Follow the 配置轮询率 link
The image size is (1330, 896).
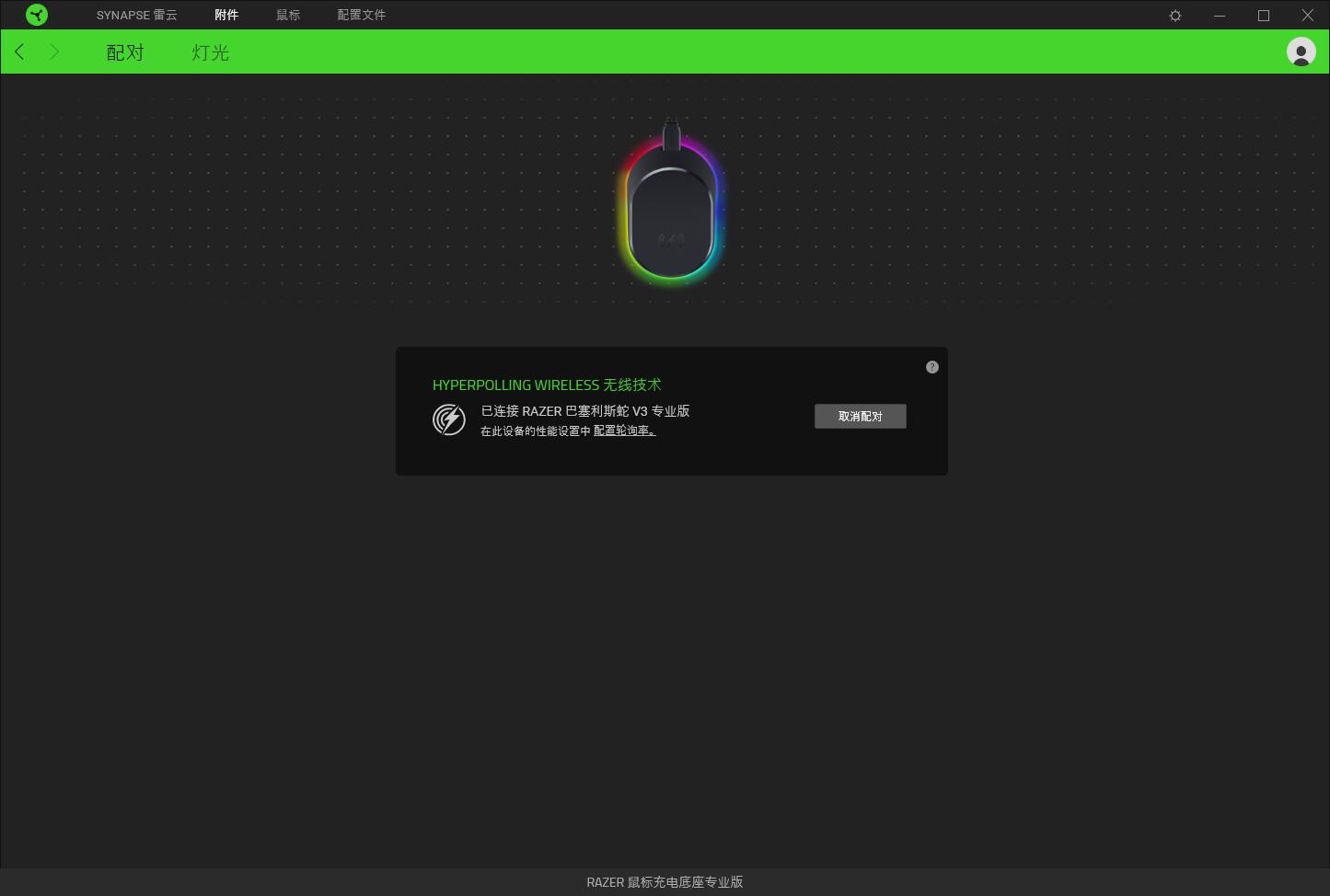625,431
